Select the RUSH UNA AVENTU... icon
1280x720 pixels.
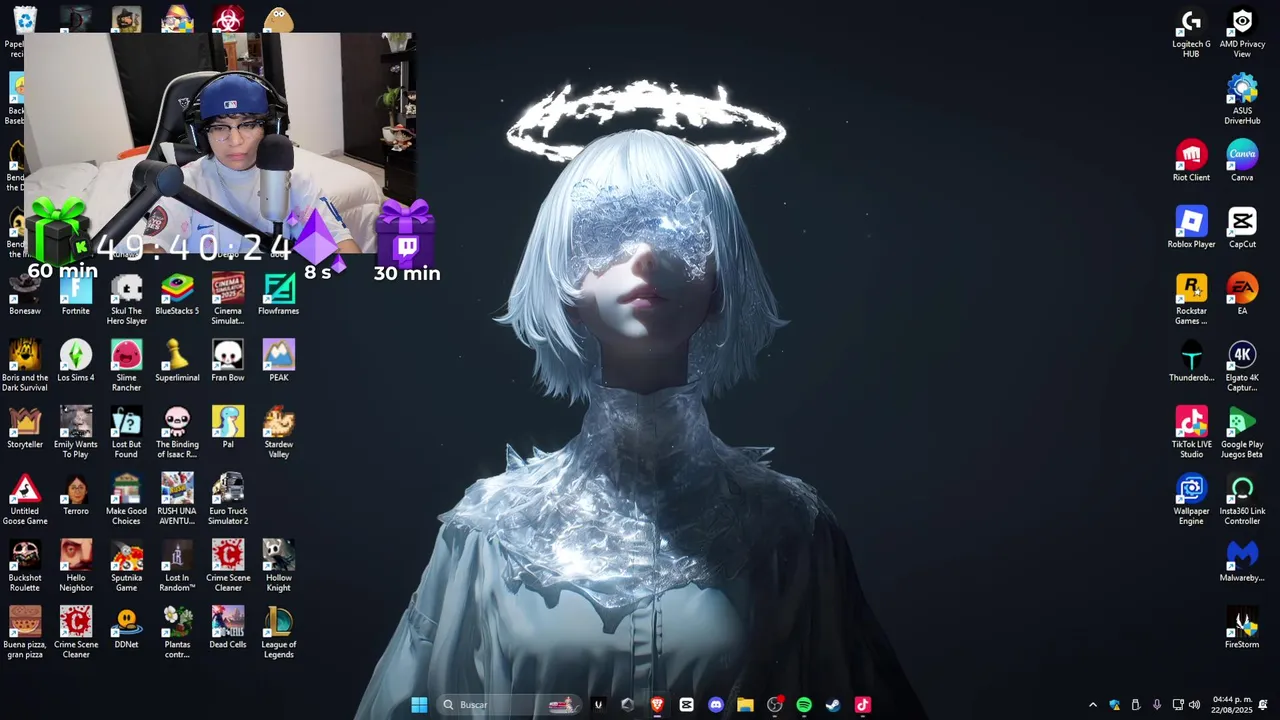click(x=177, y=499)
